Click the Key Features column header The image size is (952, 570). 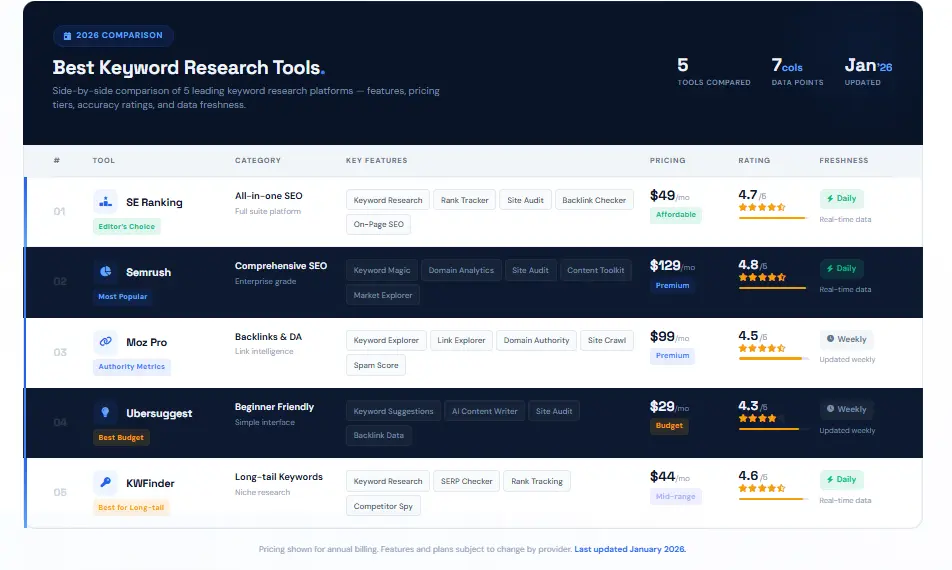376,161
